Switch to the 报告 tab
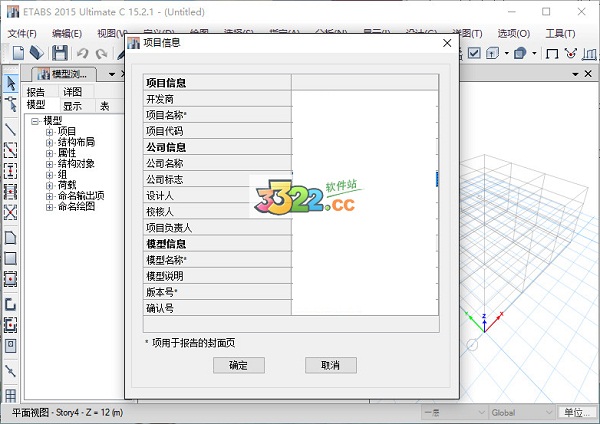The image size is (600, 424). click(36, 92)
